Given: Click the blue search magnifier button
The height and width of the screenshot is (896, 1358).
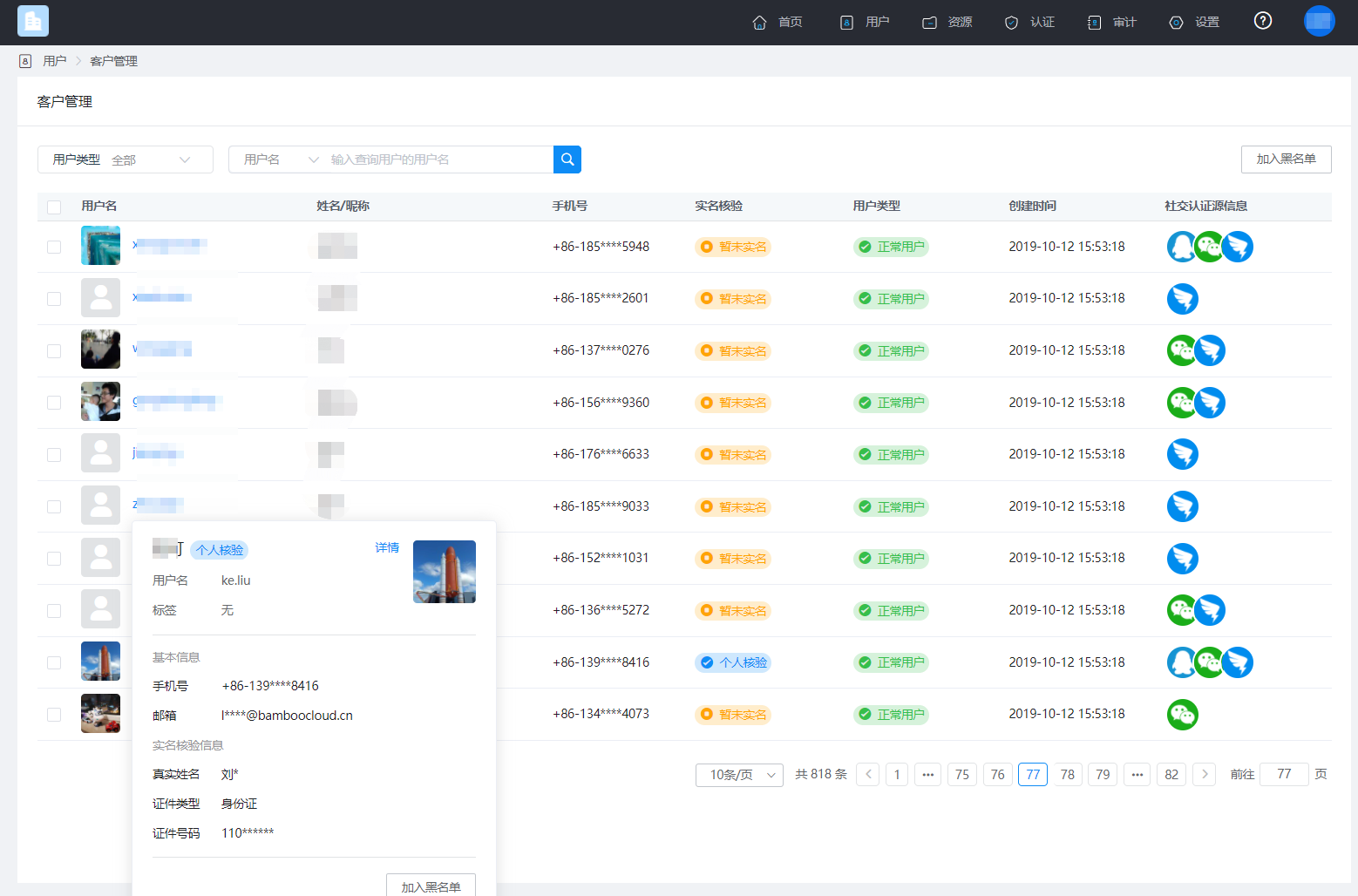Looking at the screenshot, I should pyautogui.click(x=567, y=160).
